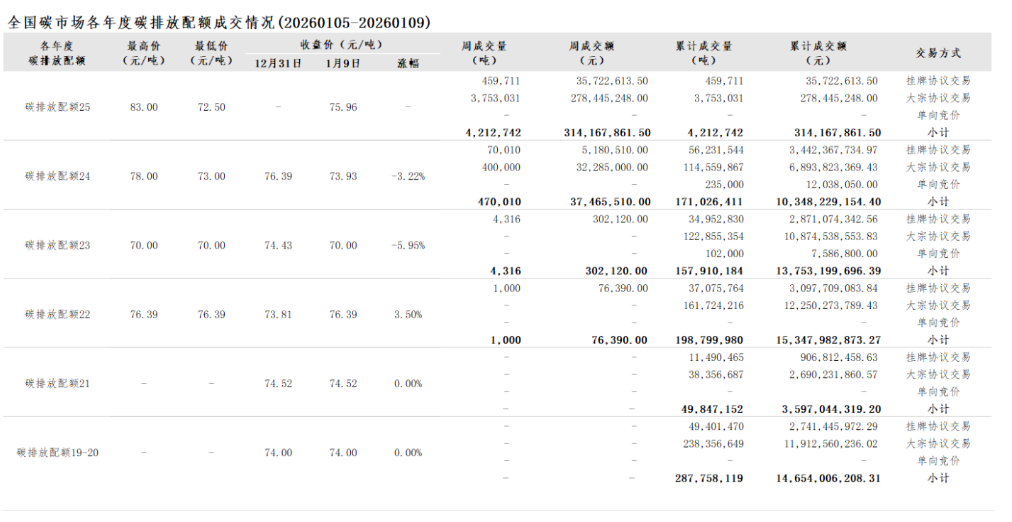Select the 1月9日 subheader

(343, 62)
